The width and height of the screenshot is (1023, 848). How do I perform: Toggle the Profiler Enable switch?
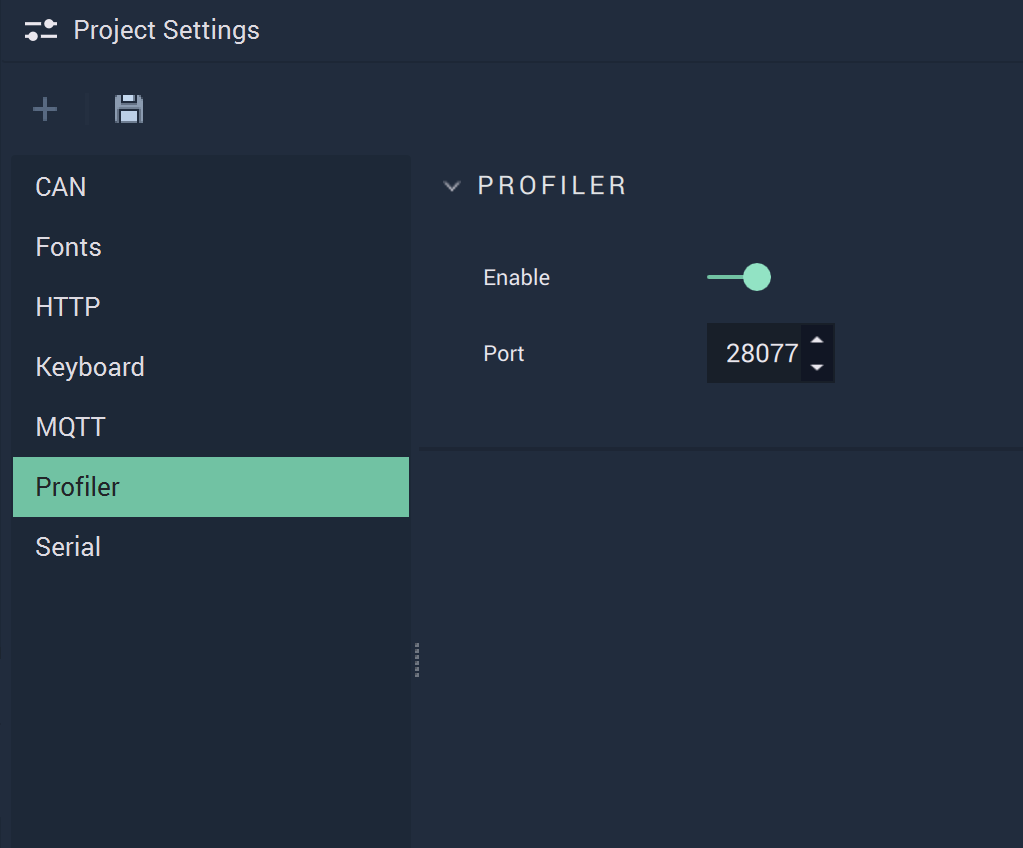(739, 277)
